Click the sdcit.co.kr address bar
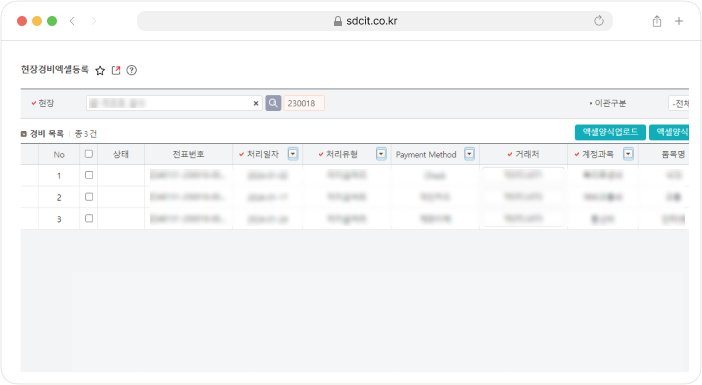 [x=375, y=21]
